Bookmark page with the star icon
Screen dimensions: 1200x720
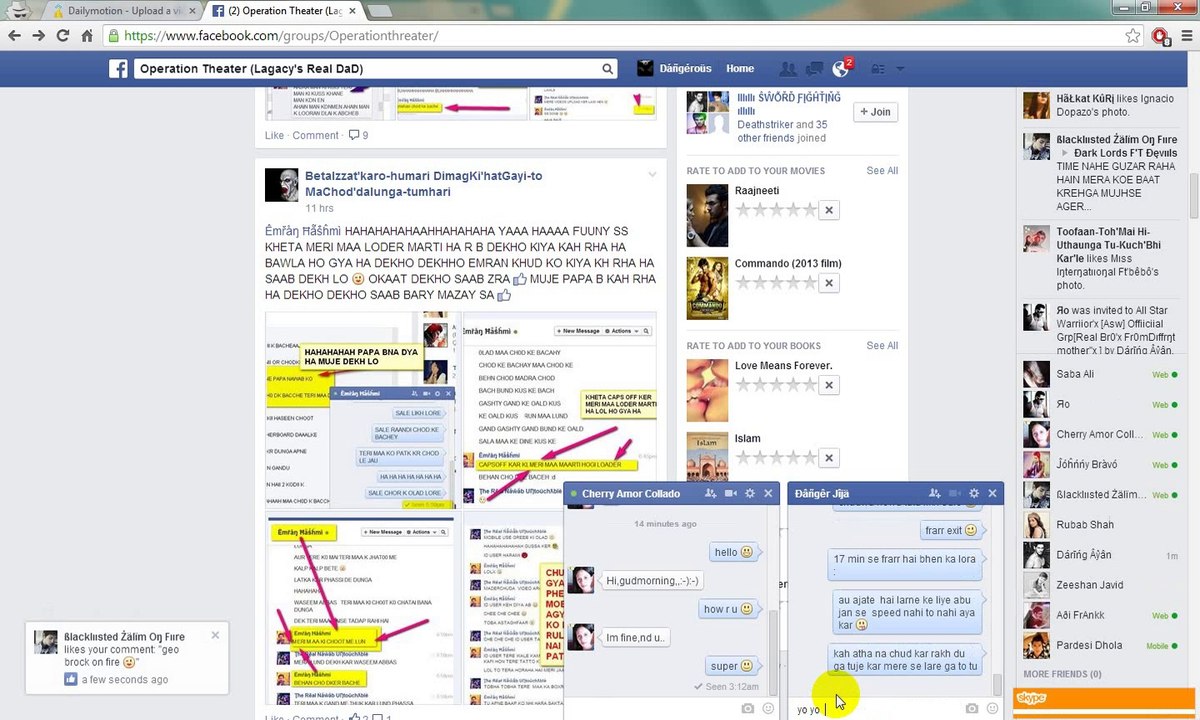[1132, 35]
